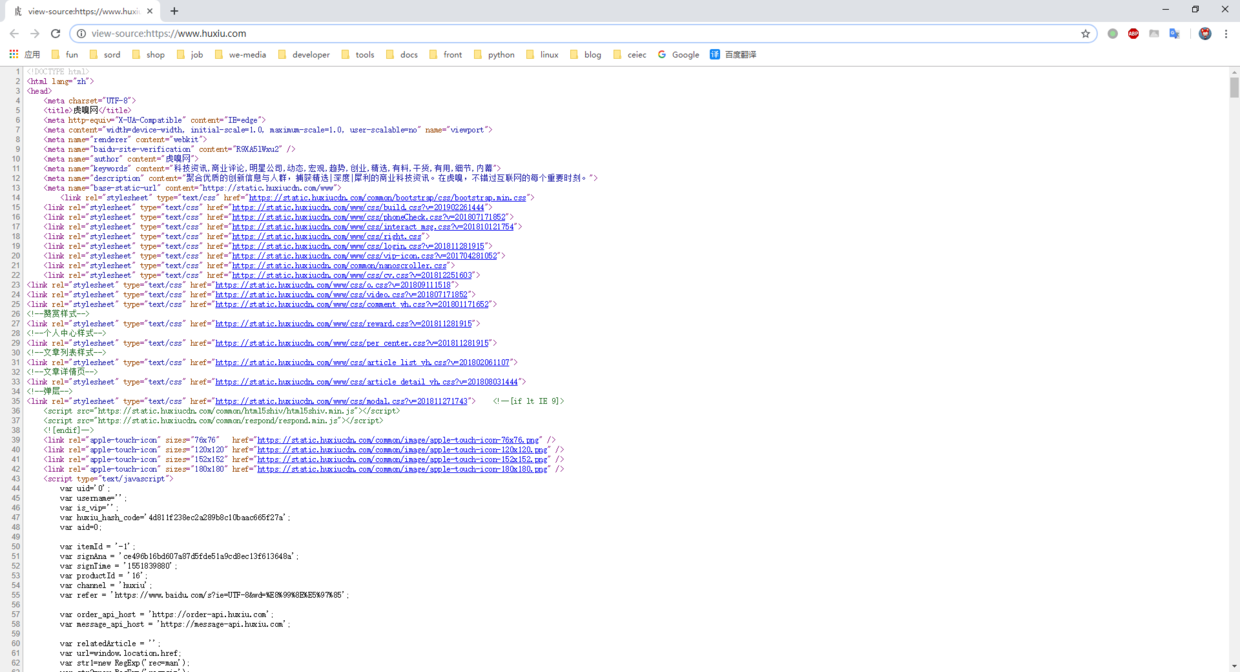Open the article_detail_vh.css link
Image resolution: width=1240 pixels, height=672 pixels.
(367, 382)
